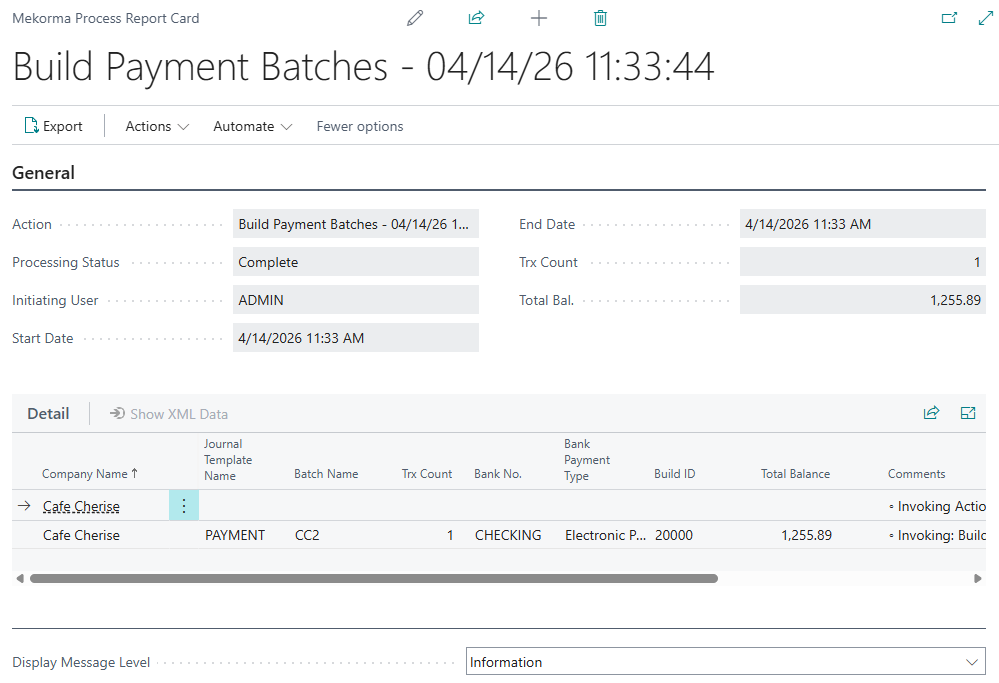
Task: Click Build ID 20000 cell
Action: (x=673, y=535)
